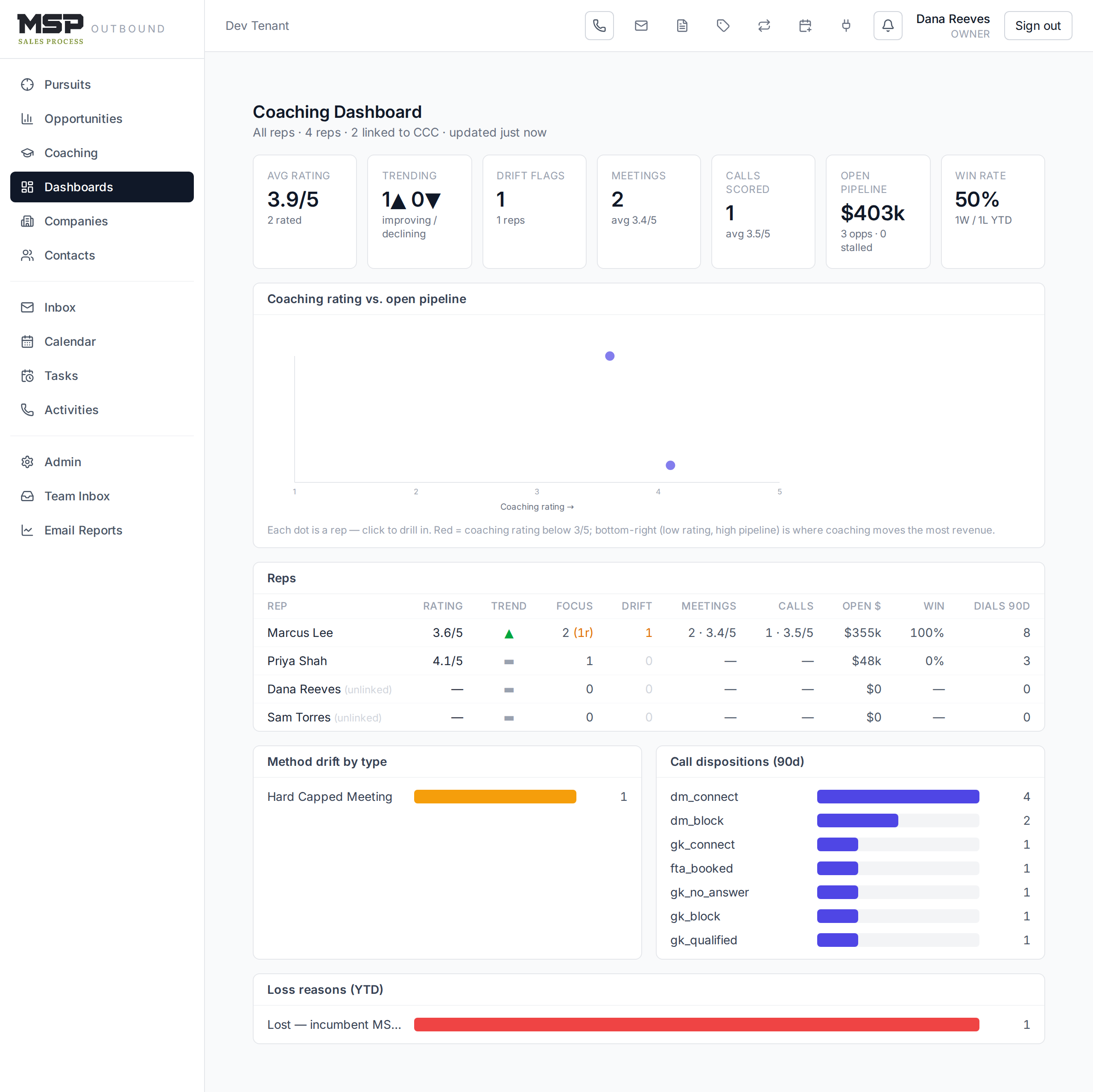
Task: Click the Calendar icon in sidebar
Action: [x=27, y=342]
